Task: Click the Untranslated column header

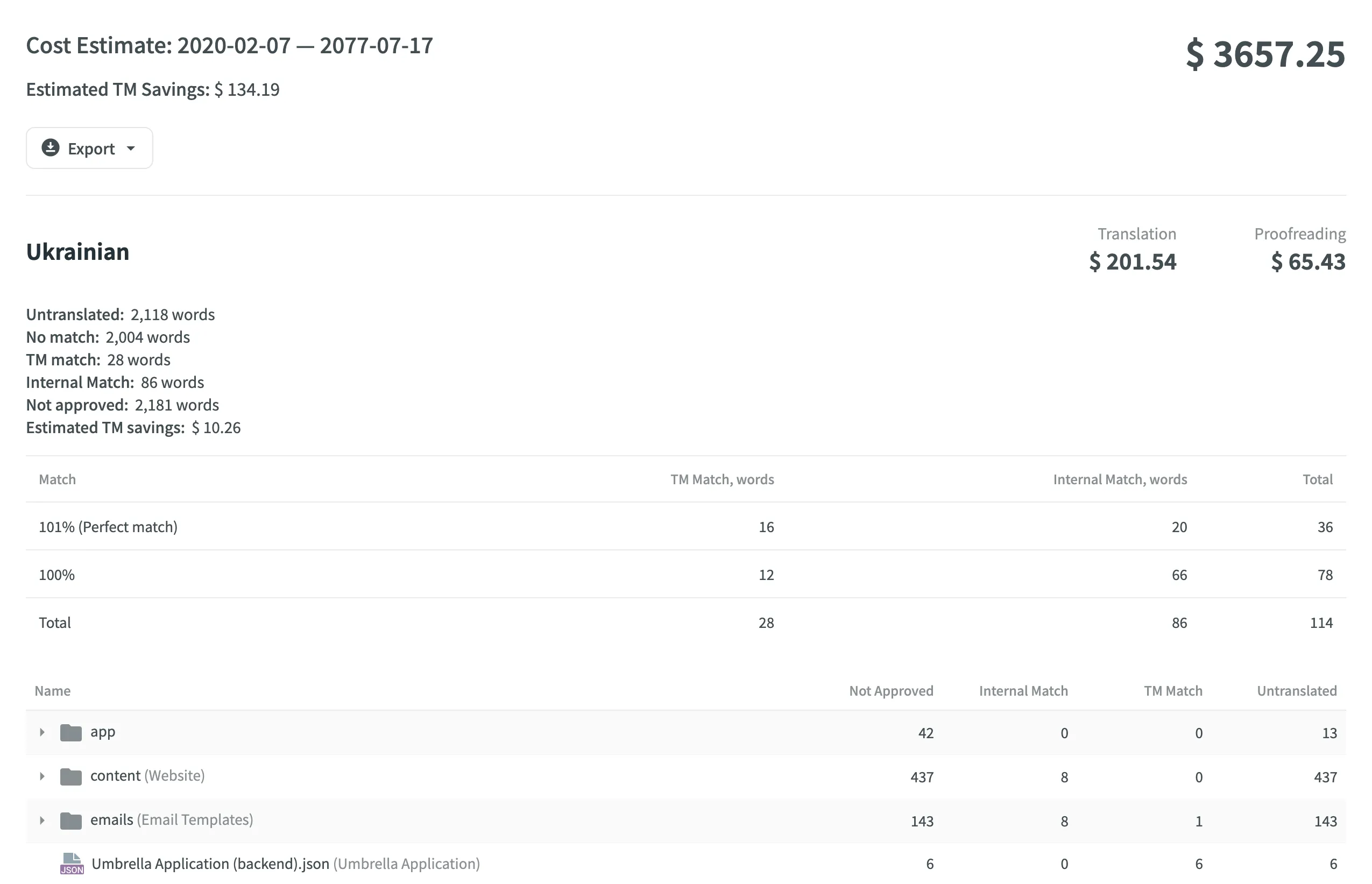Action: point(1297,690)
